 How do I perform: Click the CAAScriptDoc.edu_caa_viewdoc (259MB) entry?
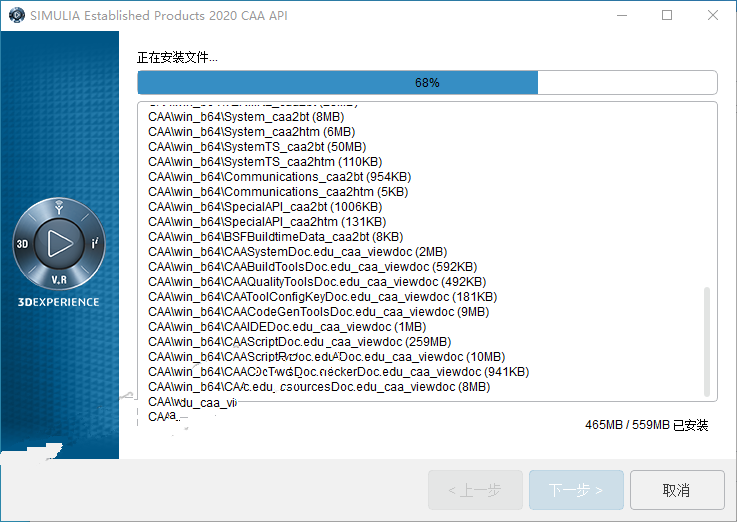pyautogui.click(x=299, y=343)
